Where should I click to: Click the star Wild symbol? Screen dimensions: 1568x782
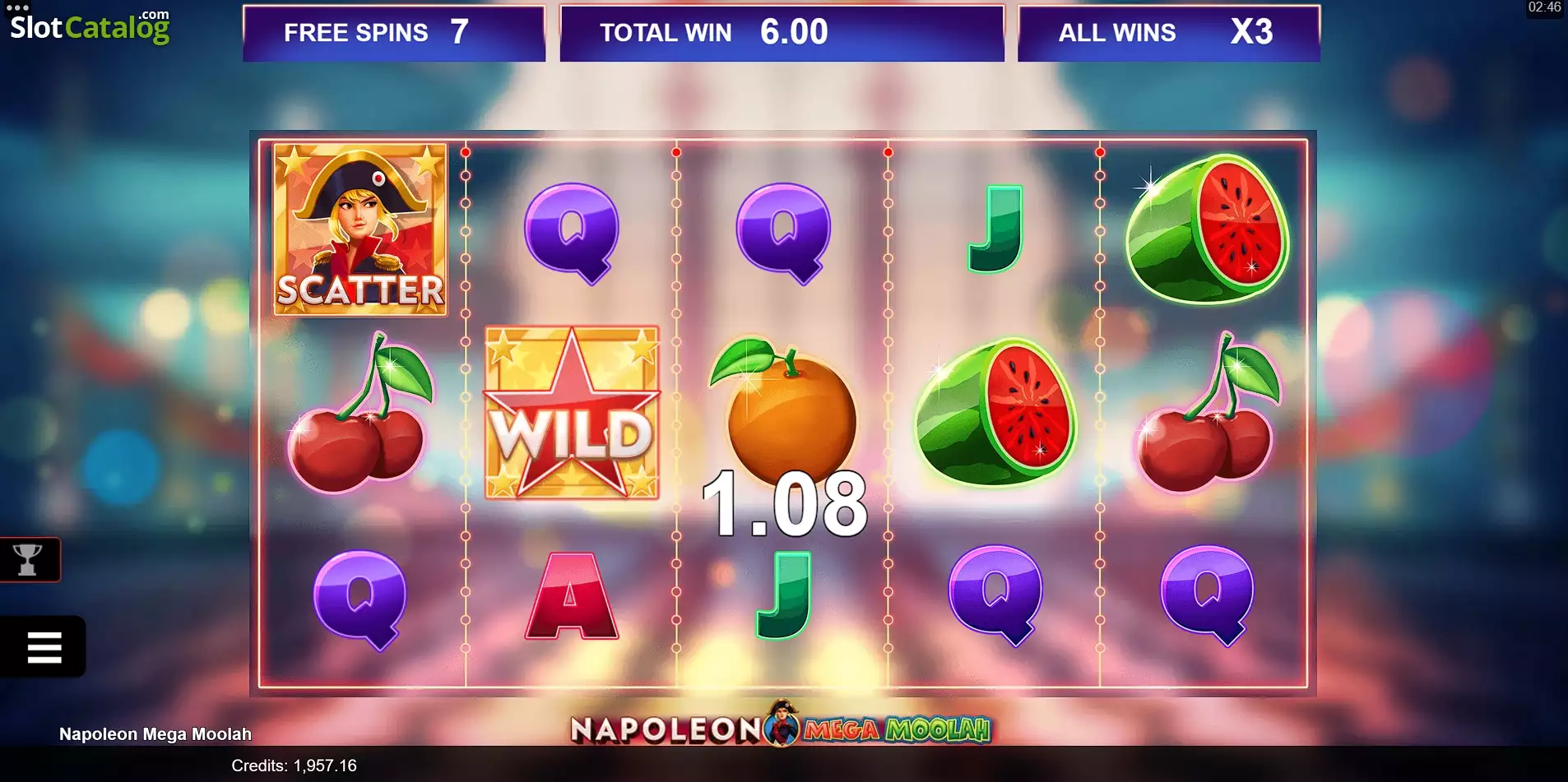click(572, 413)
